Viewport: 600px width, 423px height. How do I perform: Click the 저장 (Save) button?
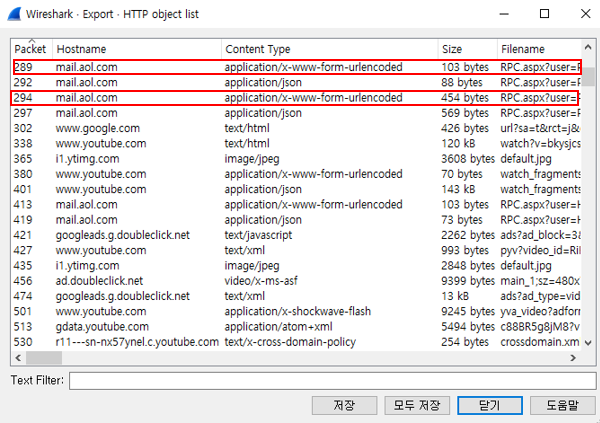tap(344, 405)
